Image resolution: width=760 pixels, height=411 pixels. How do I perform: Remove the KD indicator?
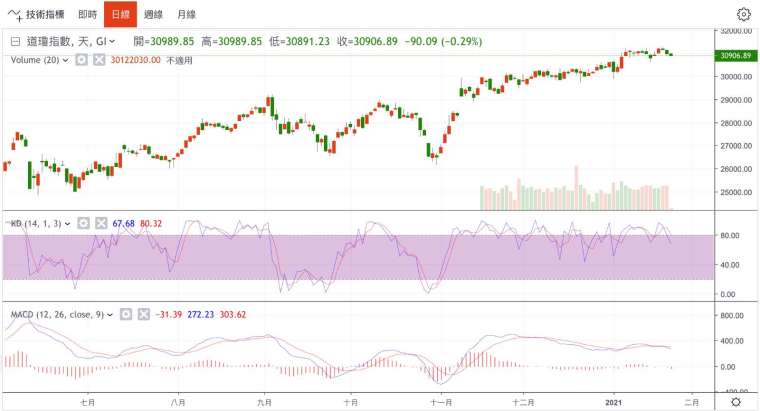[101, 223]
